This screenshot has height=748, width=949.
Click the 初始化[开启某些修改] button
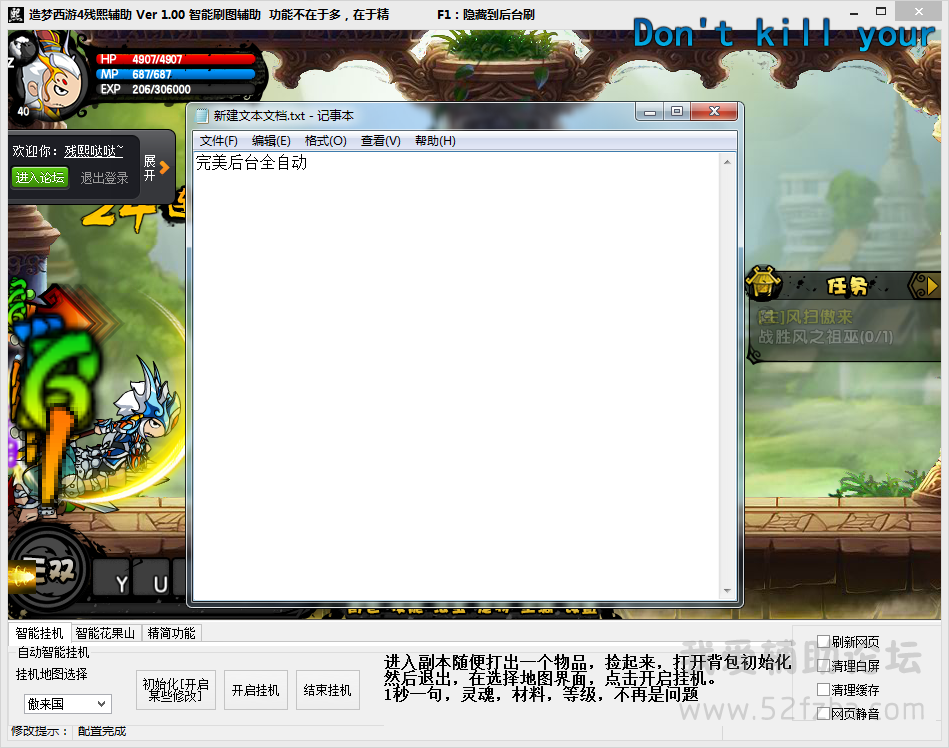tap(175, 690)
